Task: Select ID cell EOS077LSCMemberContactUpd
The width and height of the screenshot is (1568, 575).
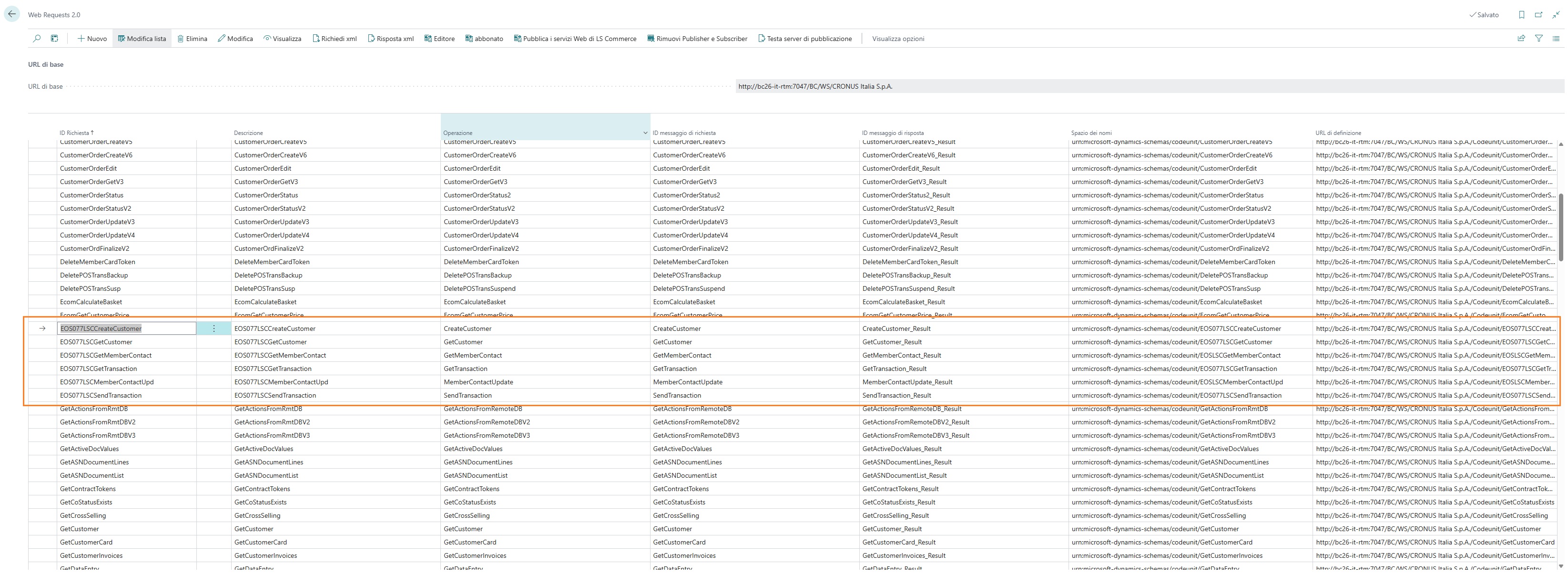Action: (x=127, y=382)
